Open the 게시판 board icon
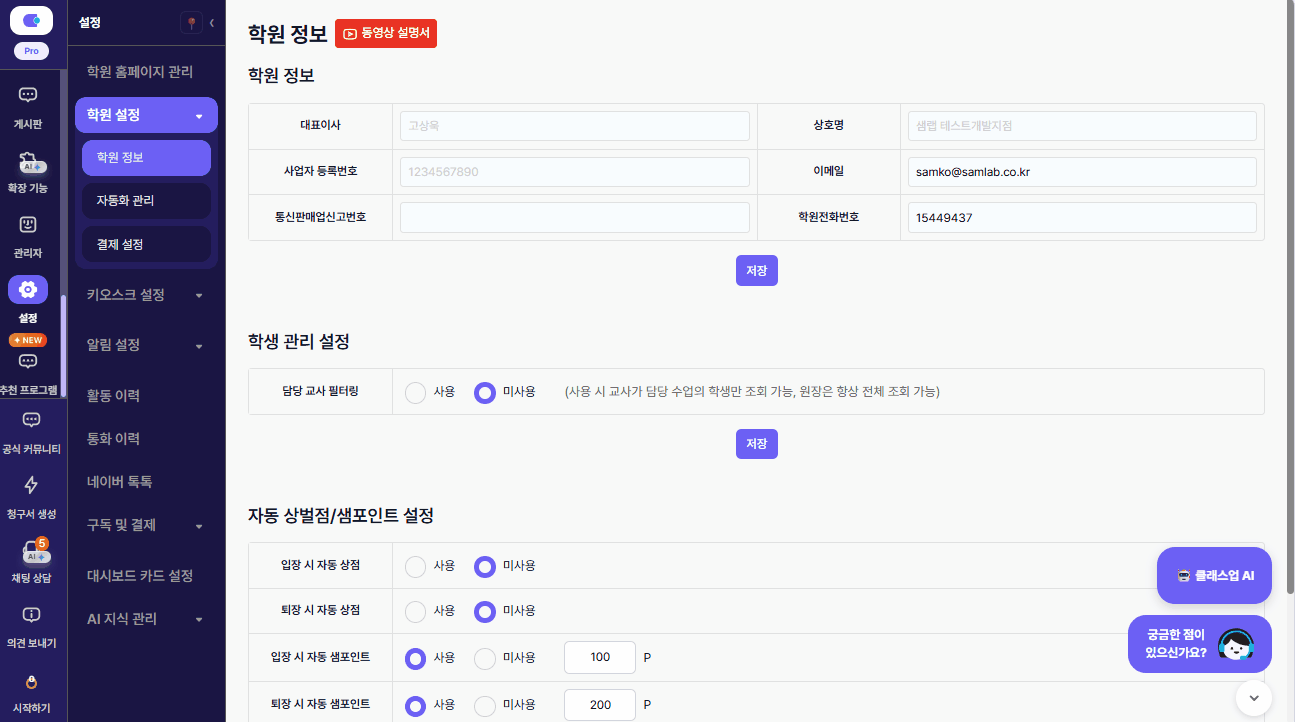The width and height of the screenshot is (1295, 722). 28,95
